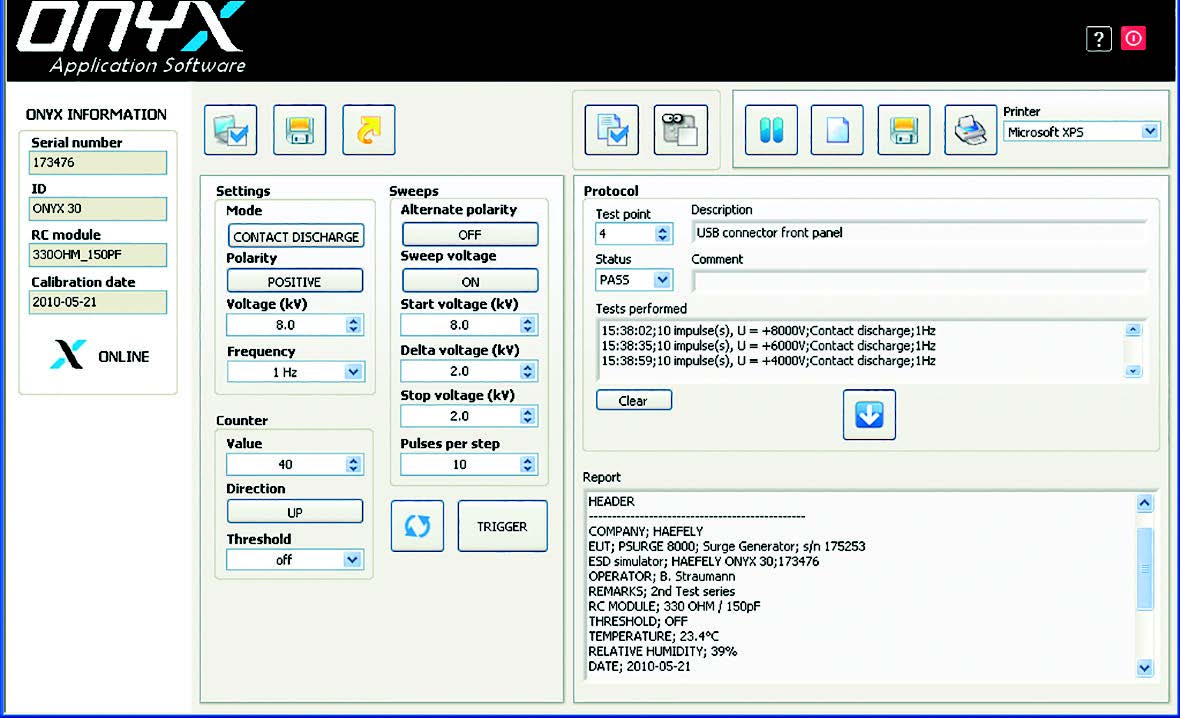Viewport: 1180px width, 718px height.
Task: Click the Delta voltage (kV) spinner arrows
Action: click(x=528, y=371)
